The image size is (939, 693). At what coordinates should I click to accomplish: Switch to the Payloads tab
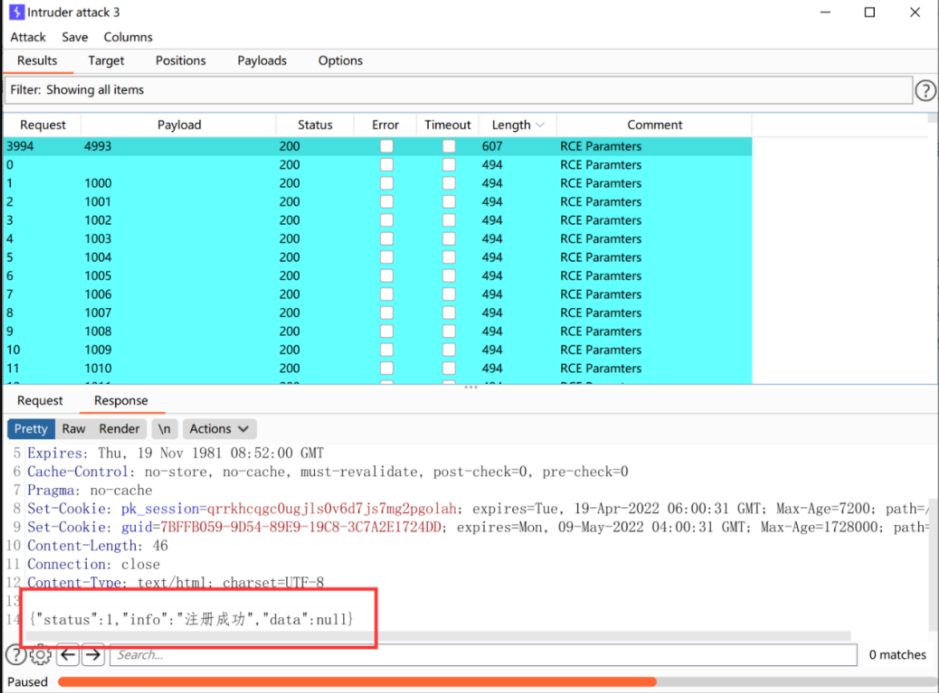262,60
